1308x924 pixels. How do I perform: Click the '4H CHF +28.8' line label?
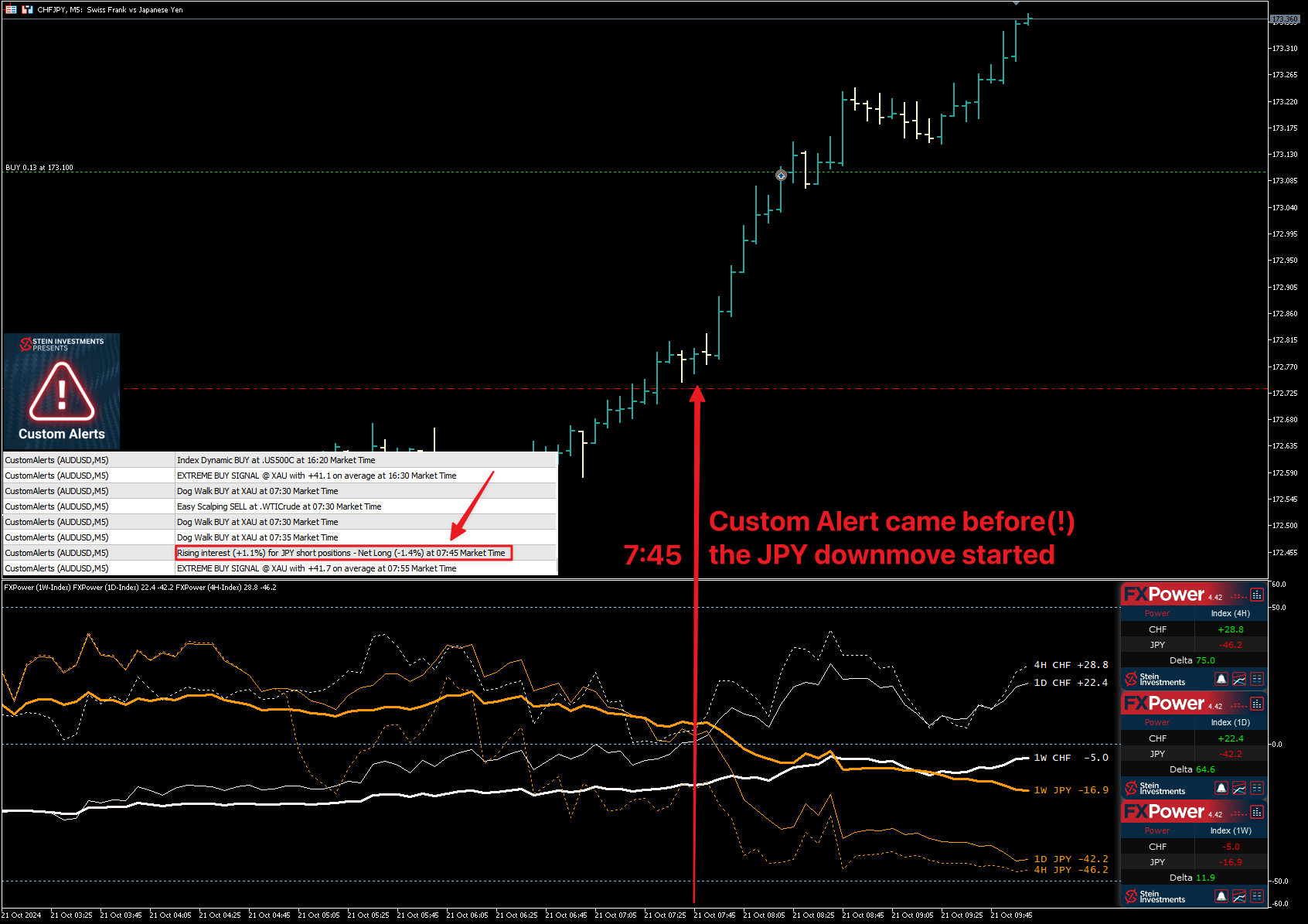pos(1071,665)
